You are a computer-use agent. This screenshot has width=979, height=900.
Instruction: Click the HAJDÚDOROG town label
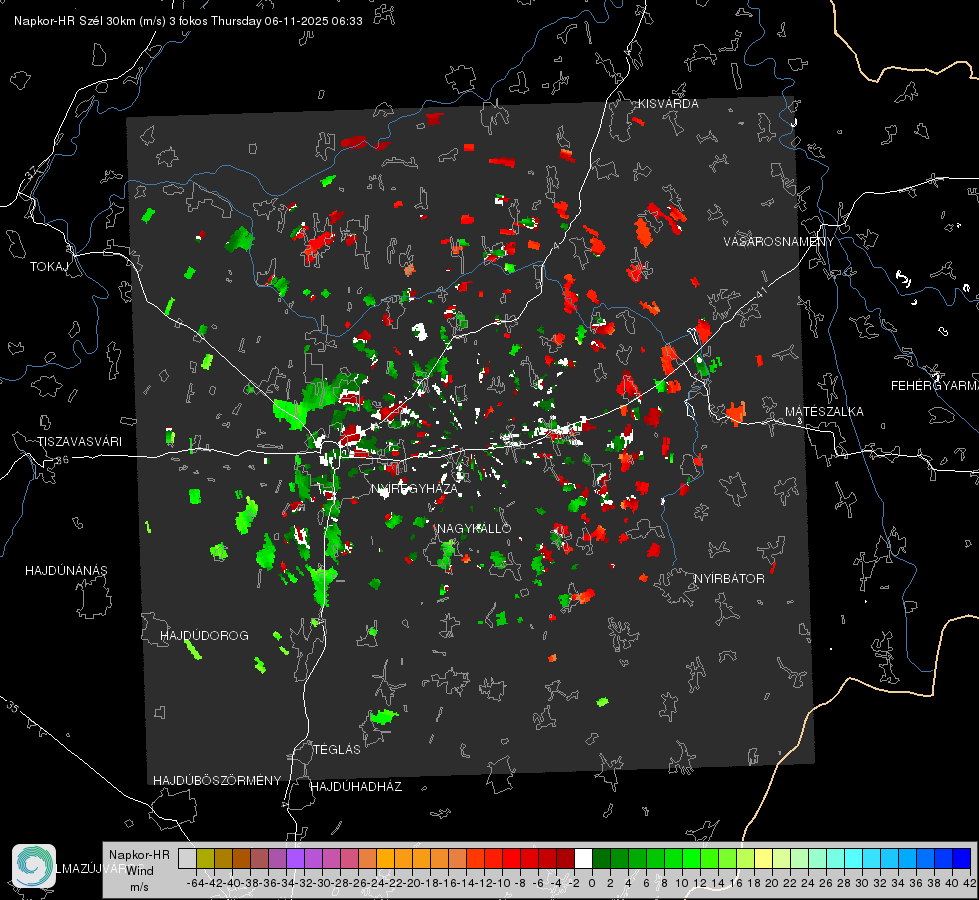coord(204,636)
